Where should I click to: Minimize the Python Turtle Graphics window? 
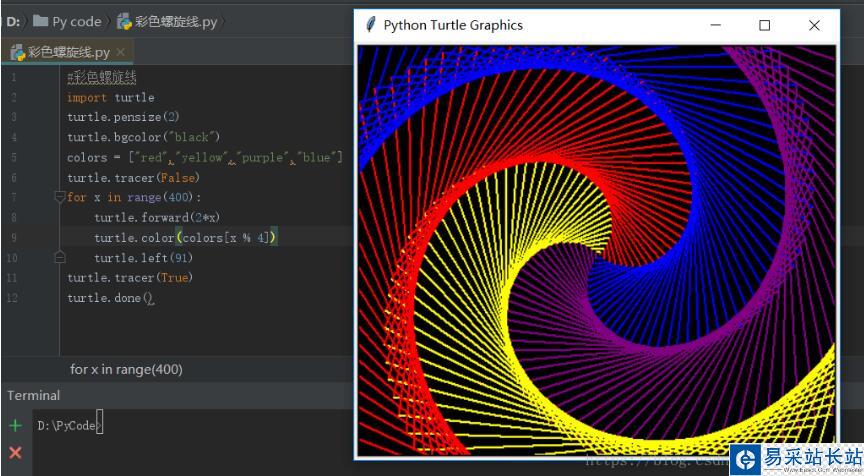(716, 25)
